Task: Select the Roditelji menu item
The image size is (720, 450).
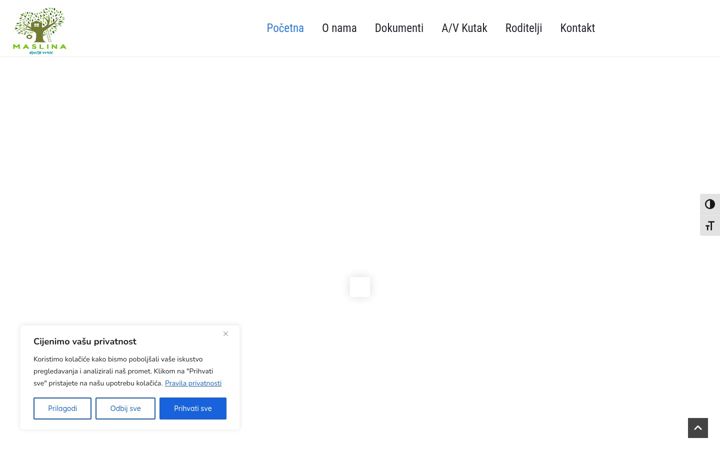Action: pyautogui.click(x=523, y=28)
